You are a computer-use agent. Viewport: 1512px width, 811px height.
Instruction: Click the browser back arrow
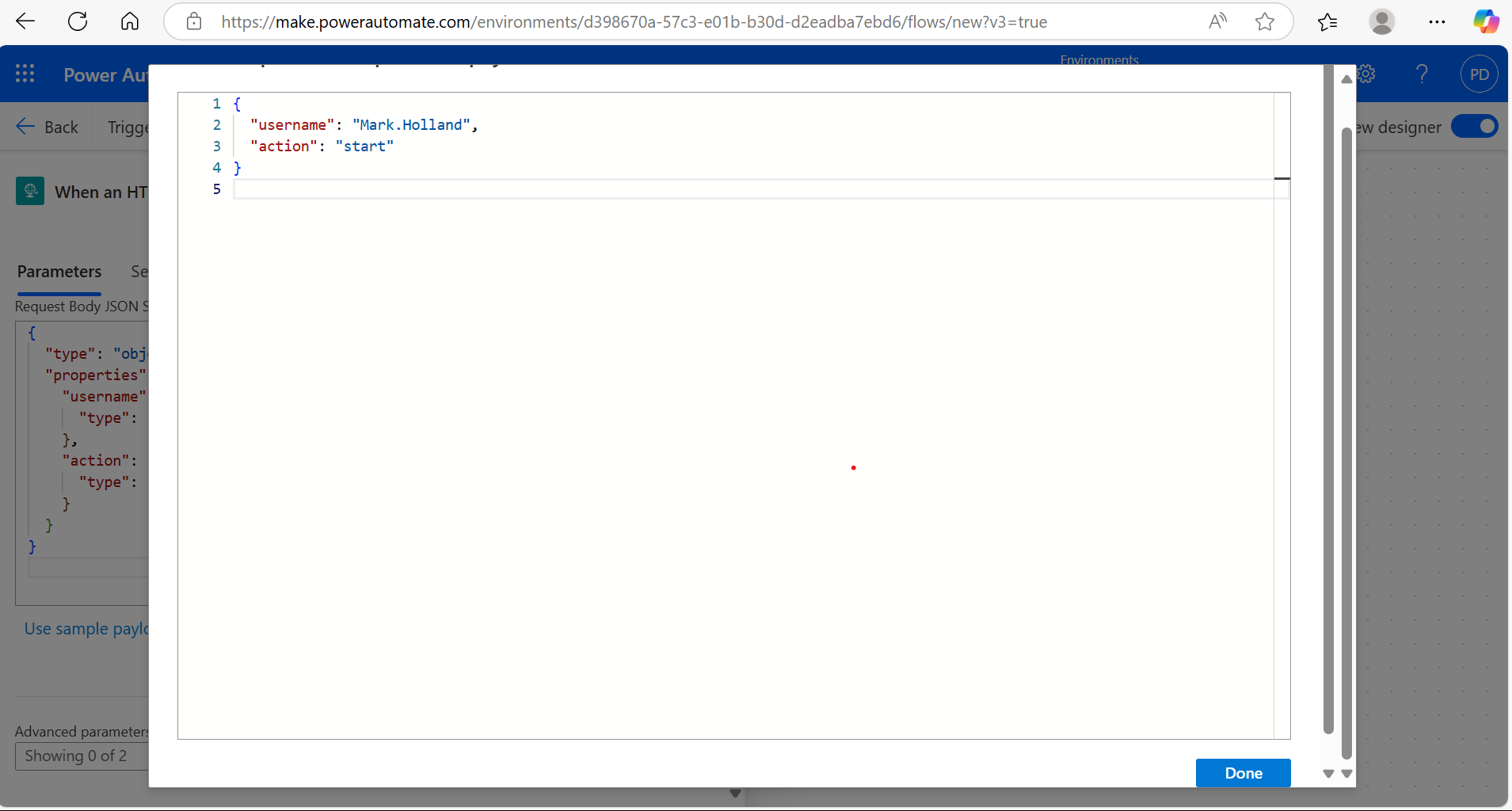(x=25, y=21)
